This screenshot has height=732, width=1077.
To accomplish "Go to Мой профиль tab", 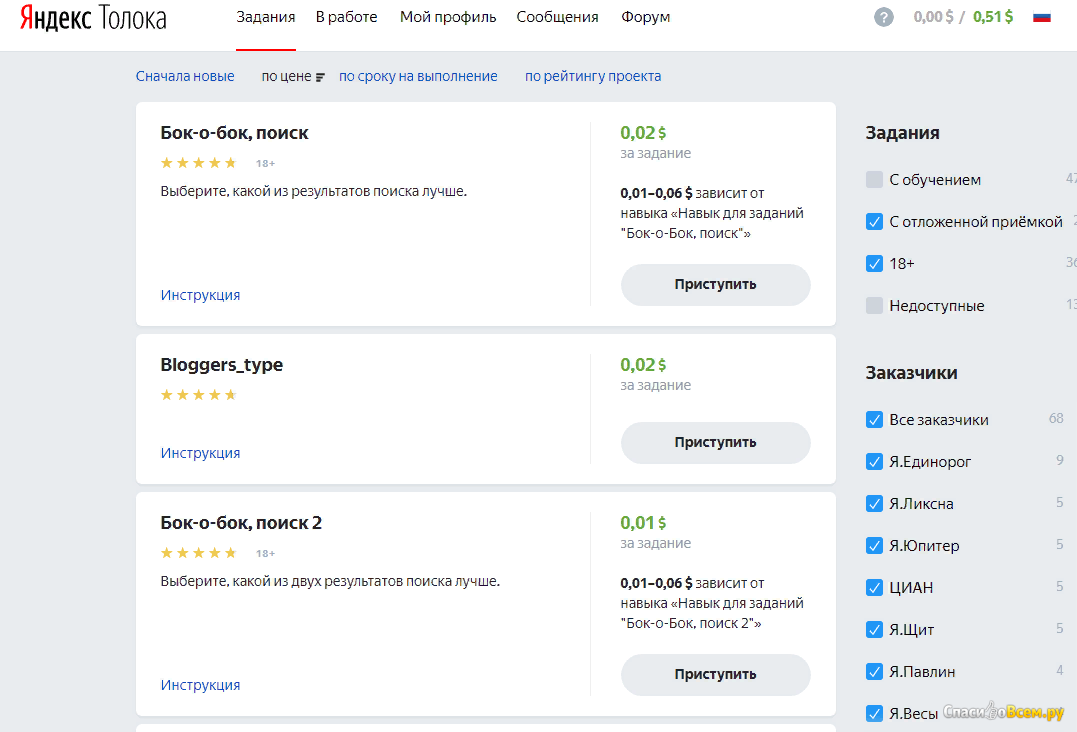I will point(448,17).
